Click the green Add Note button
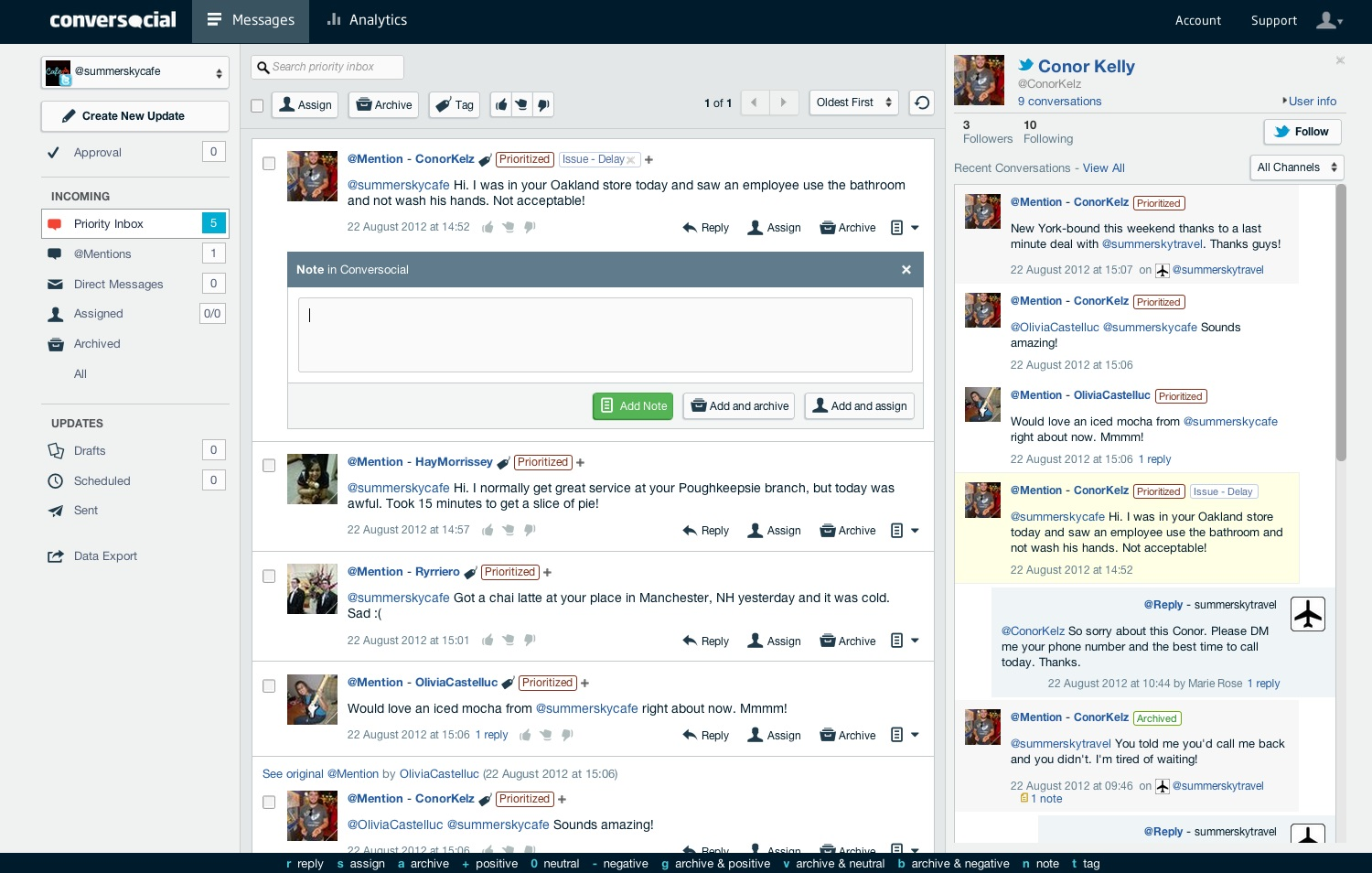This screenshot has height=873, width=1372. (633, 406)
